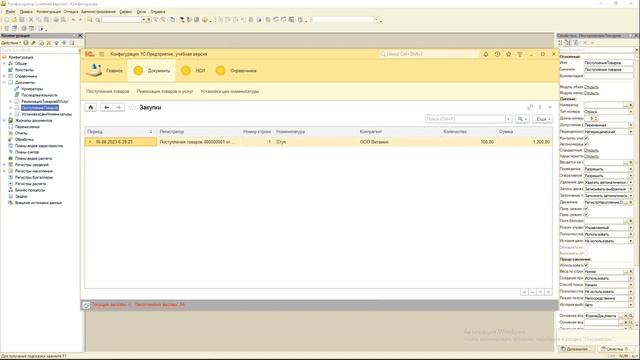
Task: Open the Администрирование menu
Action: pyautogui.click(x=98, y=12)
